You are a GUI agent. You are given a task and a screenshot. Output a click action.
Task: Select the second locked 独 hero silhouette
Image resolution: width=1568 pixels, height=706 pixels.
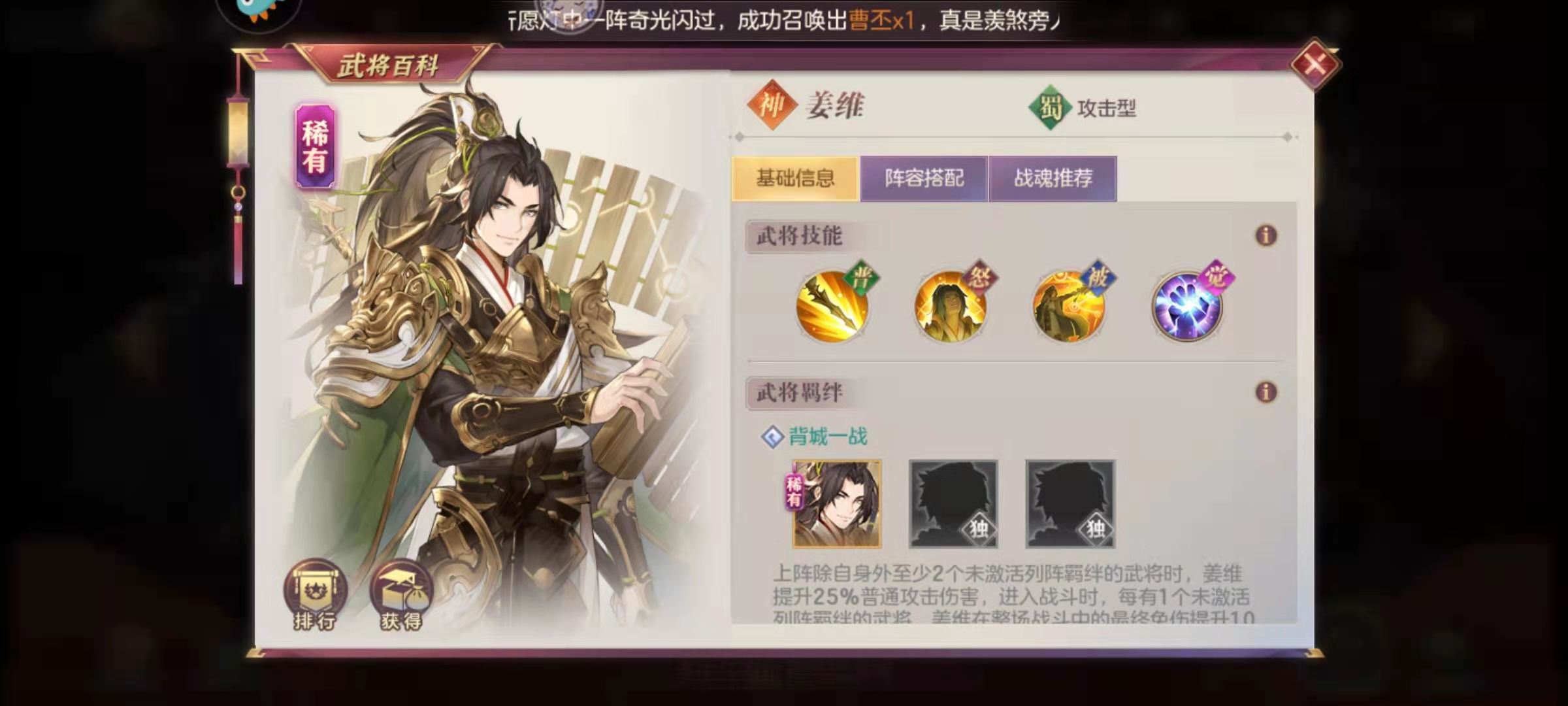click(x=1070, y=503)
